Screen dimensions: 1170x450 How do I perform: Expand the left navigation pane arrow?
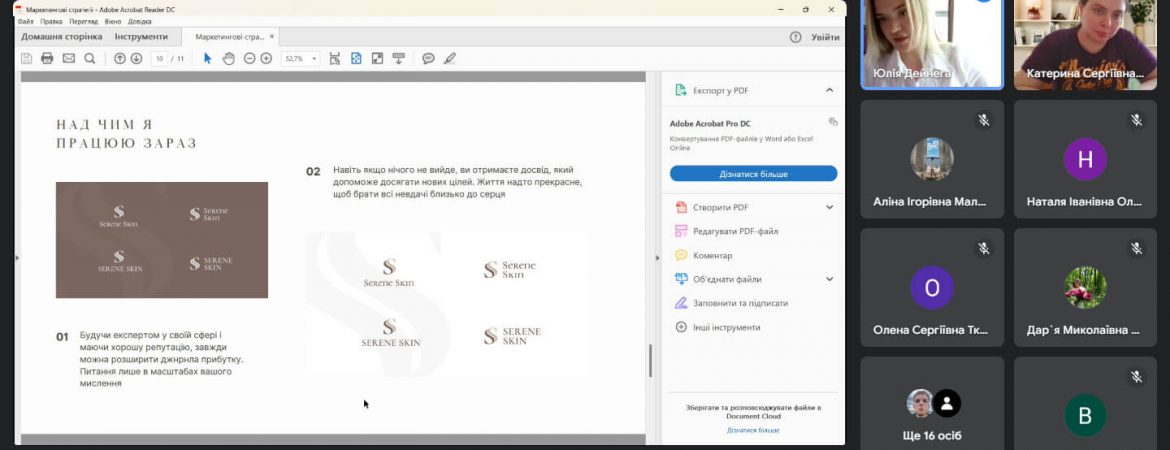pyautogui.click(x=16, y=257)
